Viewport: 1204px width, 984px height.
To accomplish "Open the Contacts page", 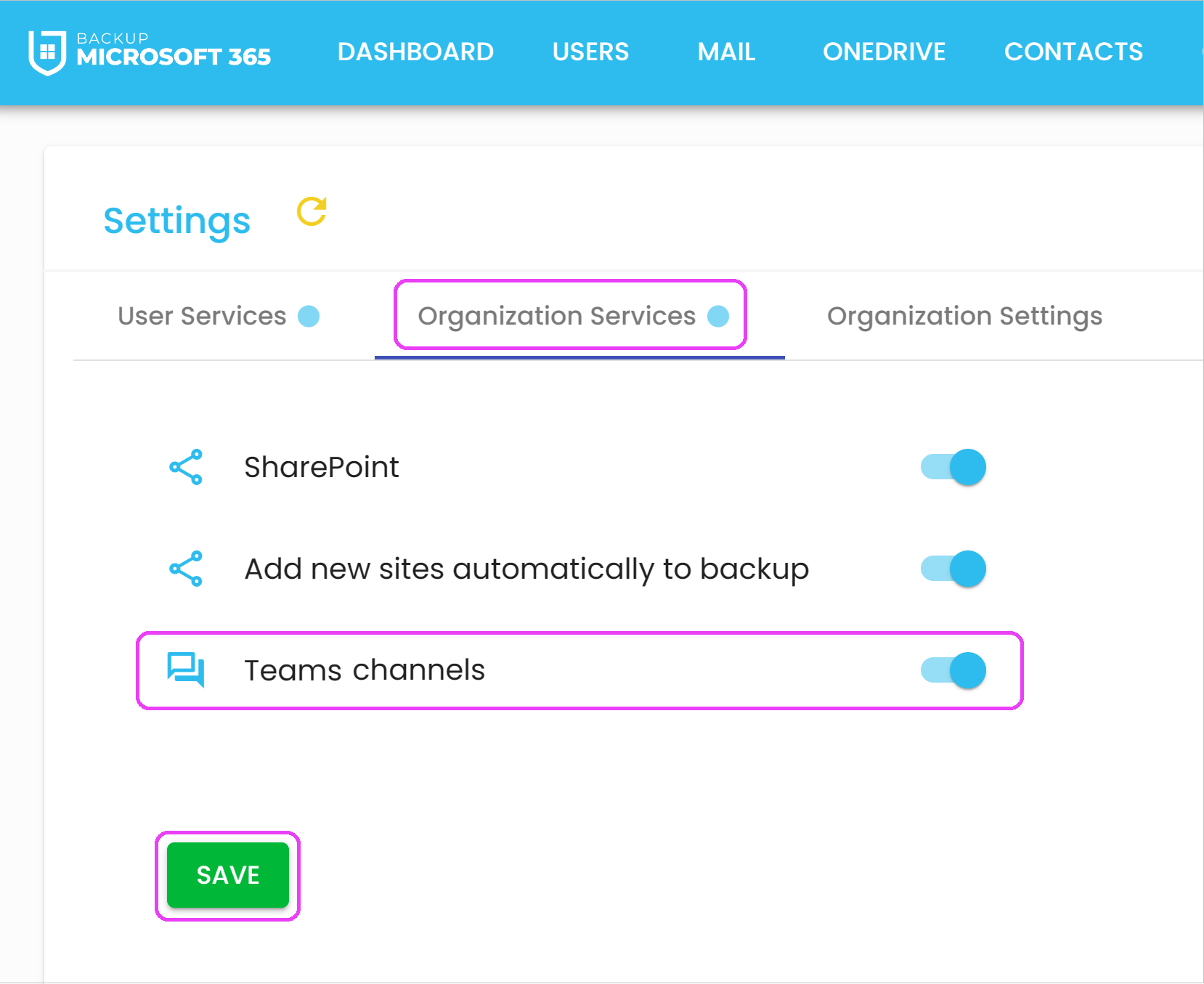I will coord(1074,51).
